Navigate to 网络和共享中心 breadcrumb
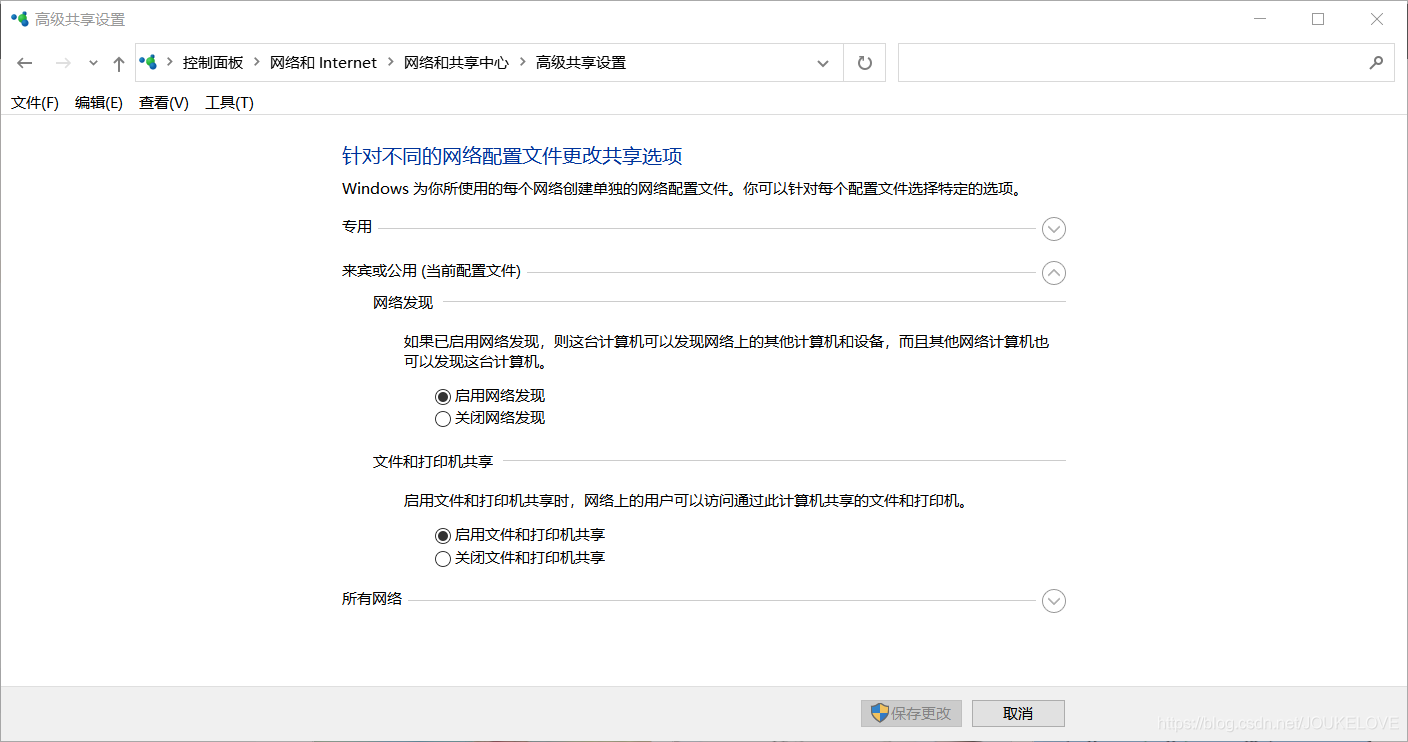This screenshot has width=1408, height=742. point(456,62)
